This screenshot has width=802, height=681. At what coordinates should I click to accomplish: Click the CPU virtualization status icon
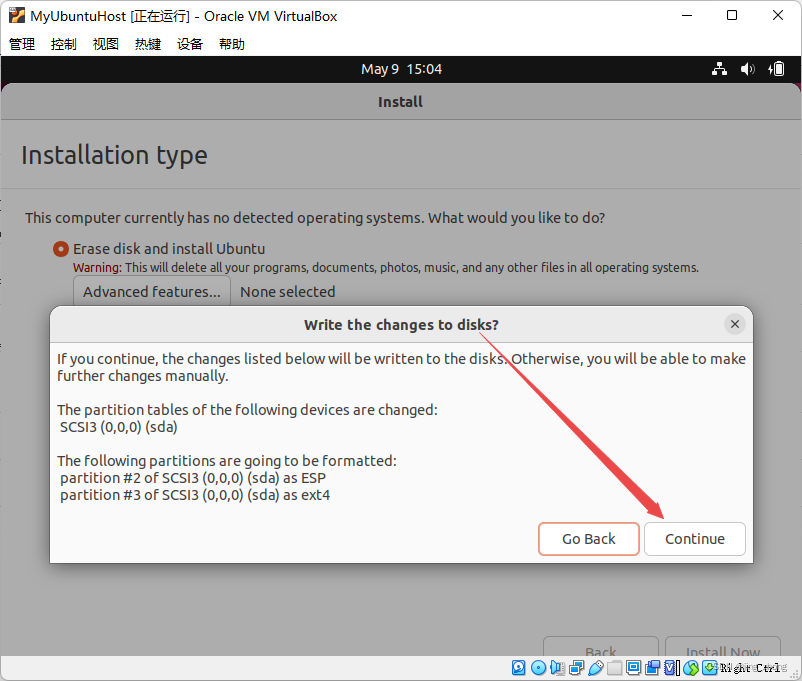670,668
